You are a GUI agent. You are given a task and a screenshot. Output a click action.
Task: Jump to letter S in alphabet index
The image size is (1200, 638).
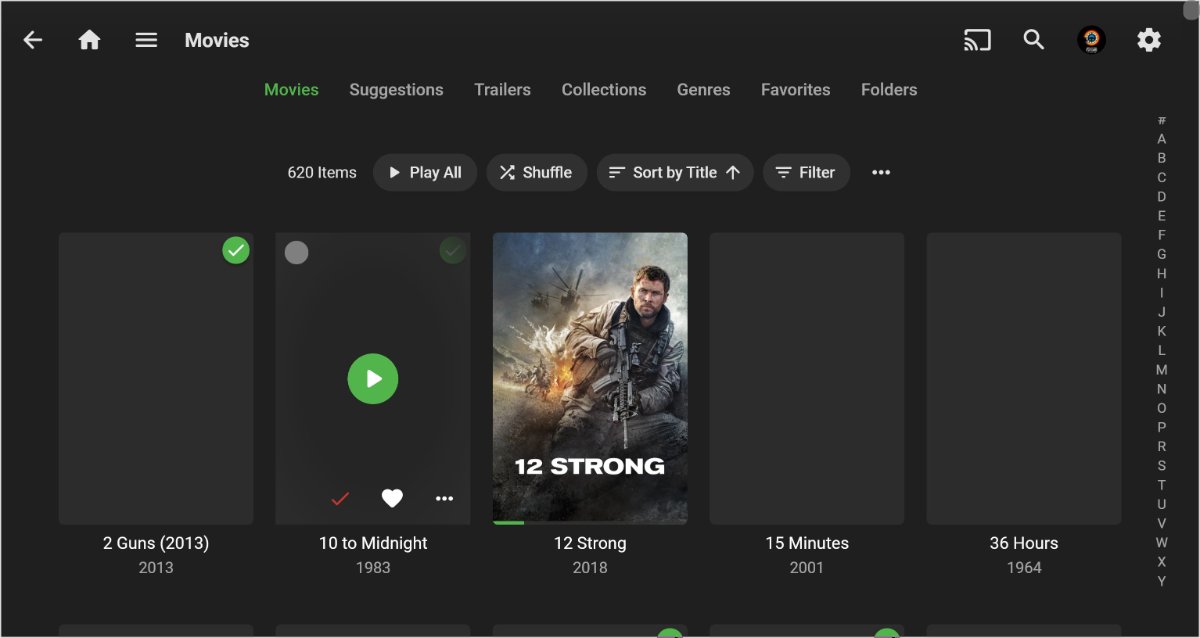[x=1161, y=466]
